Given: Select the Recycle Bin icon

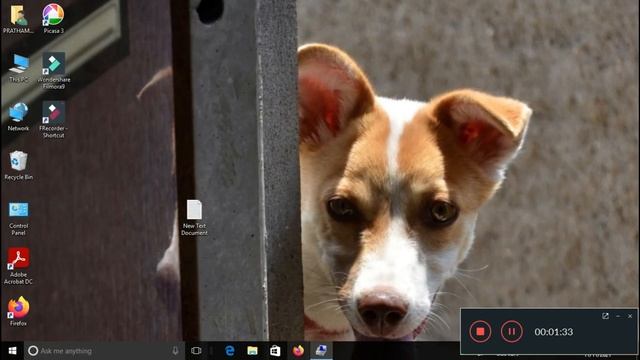Looking at the screenshot, I should coord(18,165).
